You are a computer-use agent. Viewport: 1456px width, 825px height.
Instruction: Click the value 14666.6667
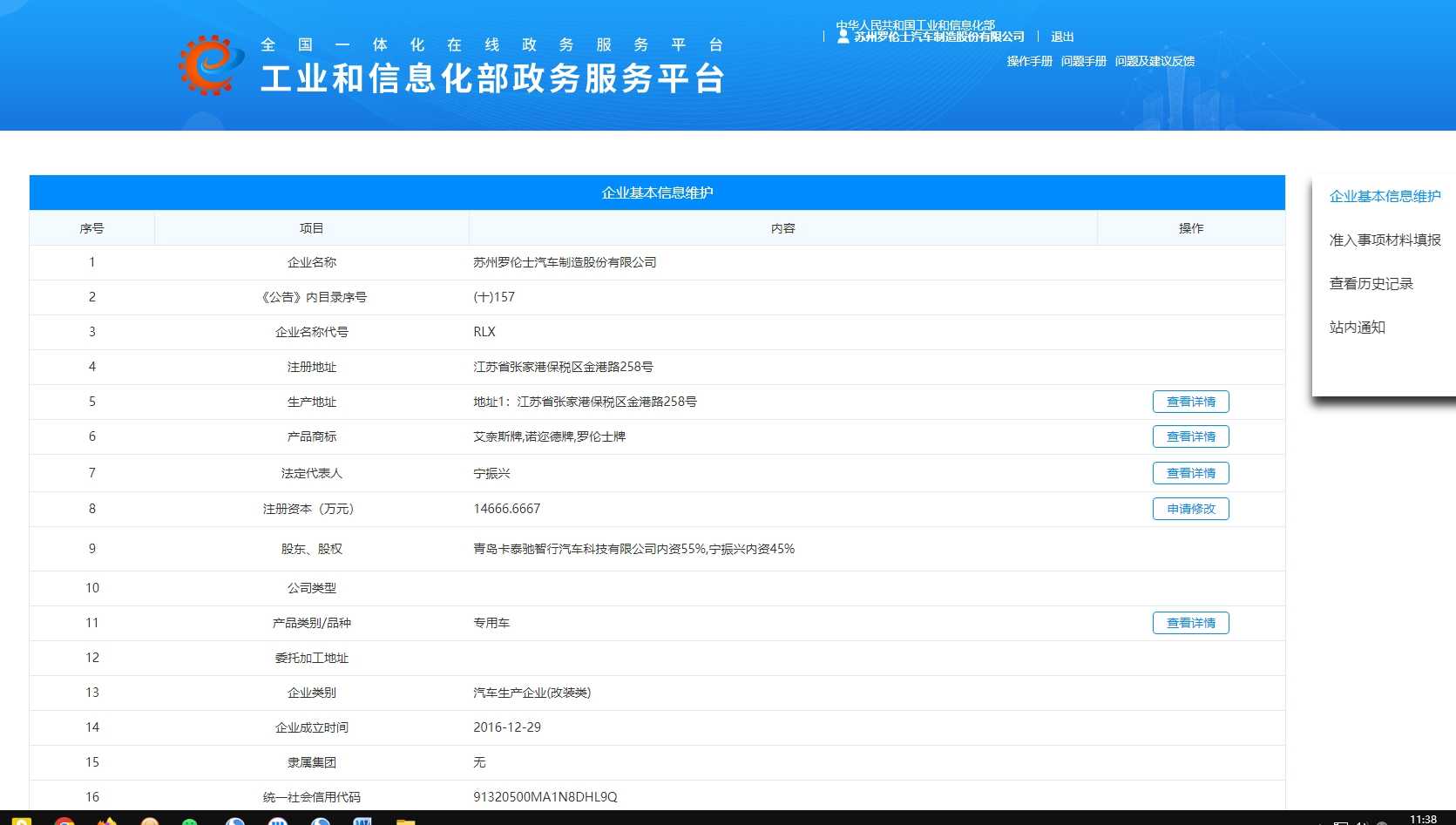pos(507,509)
